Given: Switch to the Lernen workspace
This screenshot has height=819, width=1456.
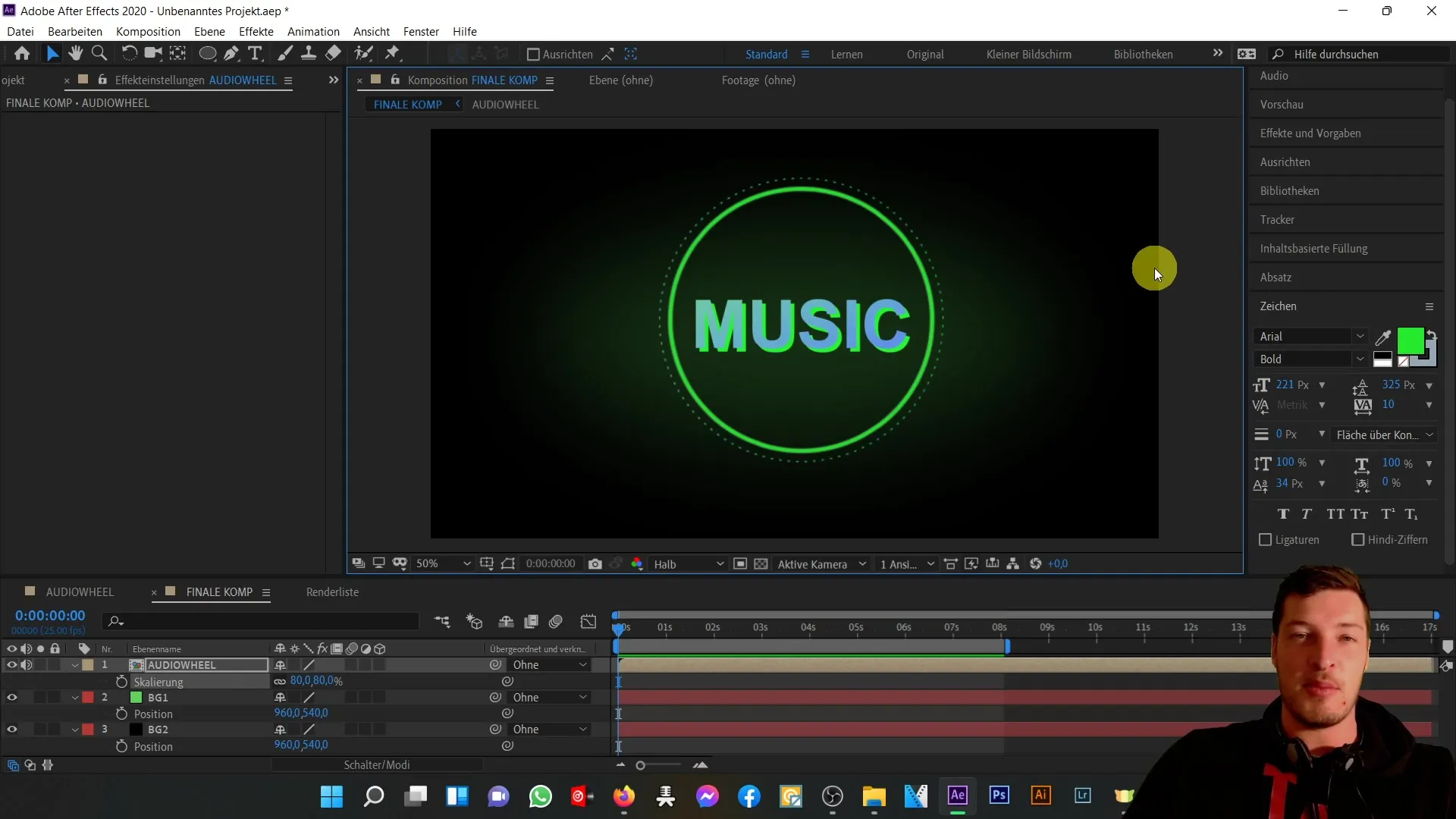Looking at the screenshot, I should 846,55.
